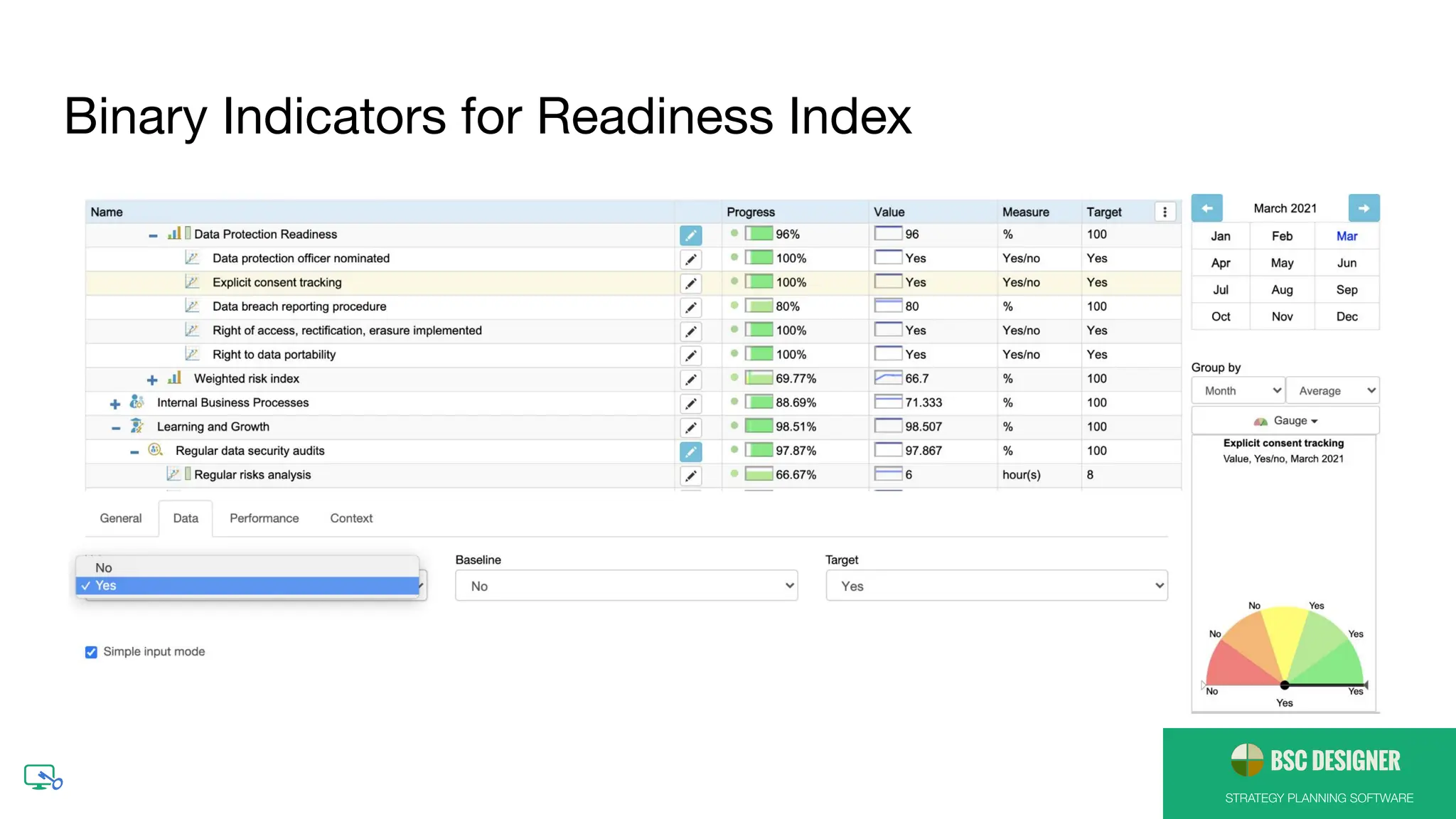
Task: Click the gauge needle on the chart
Action: tap(1325, 685)
